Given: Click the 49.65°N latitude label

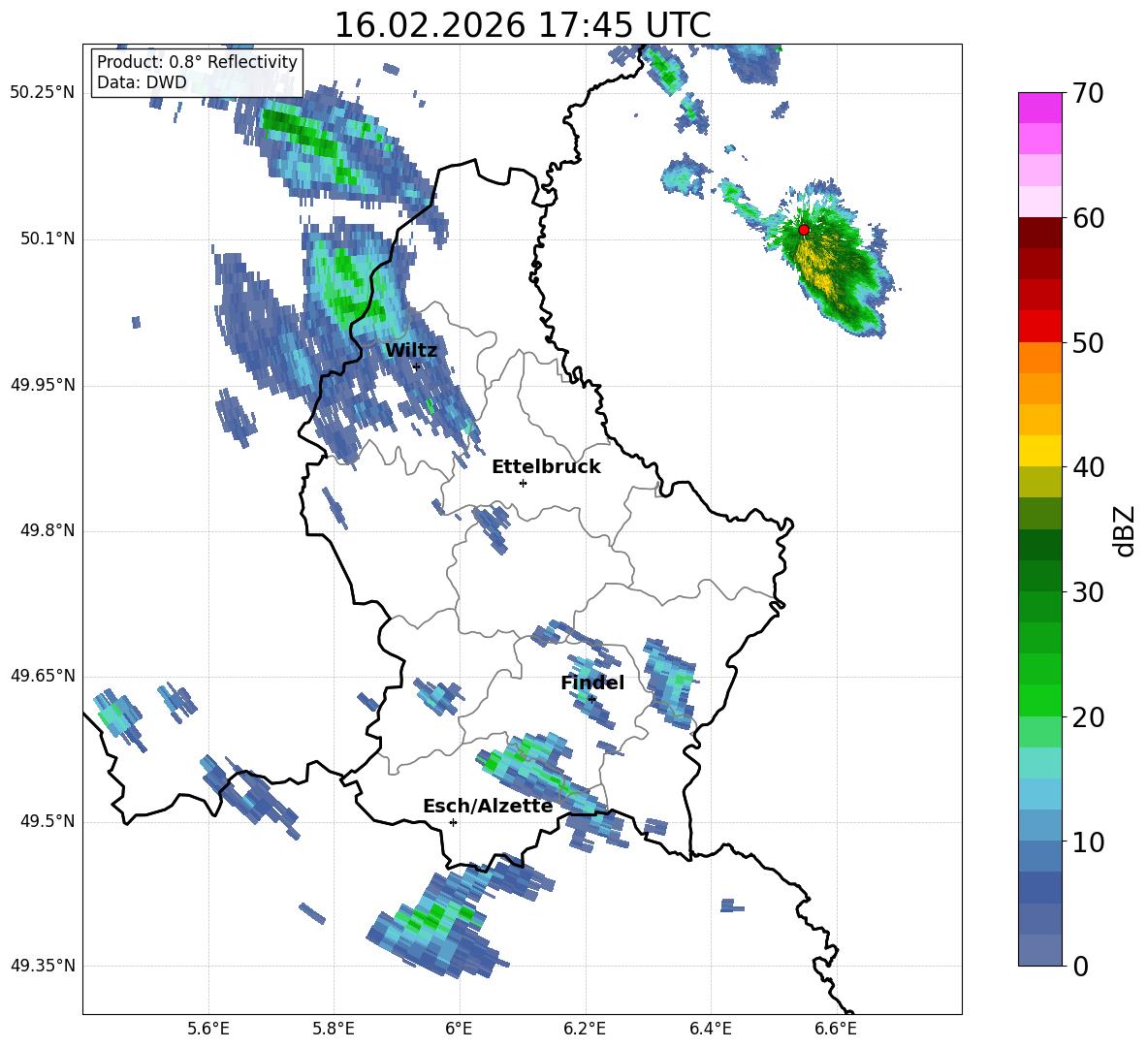Looking at the screenshot, I should click(x=43, y=676).
